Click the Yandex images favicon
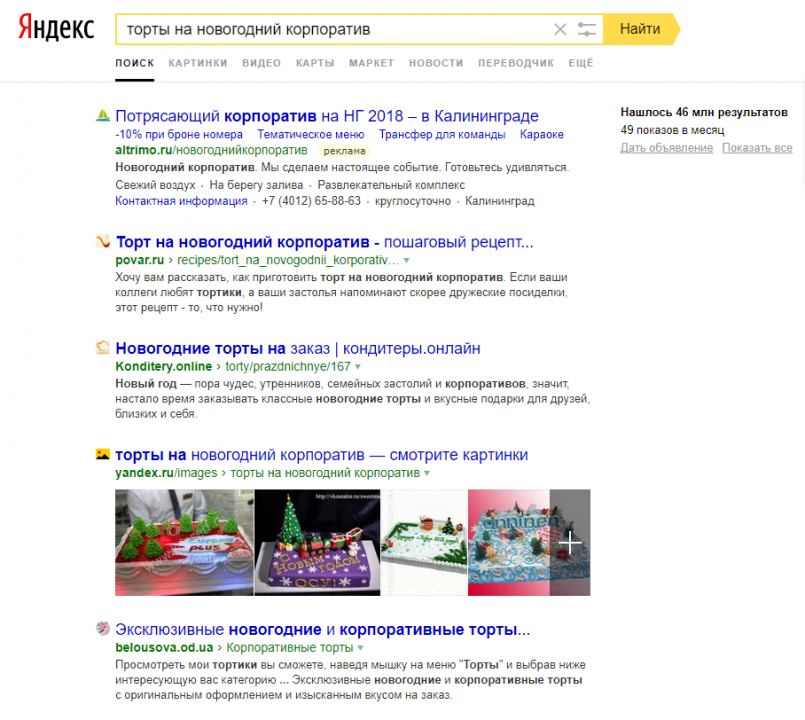 click(x=103, y=454)
